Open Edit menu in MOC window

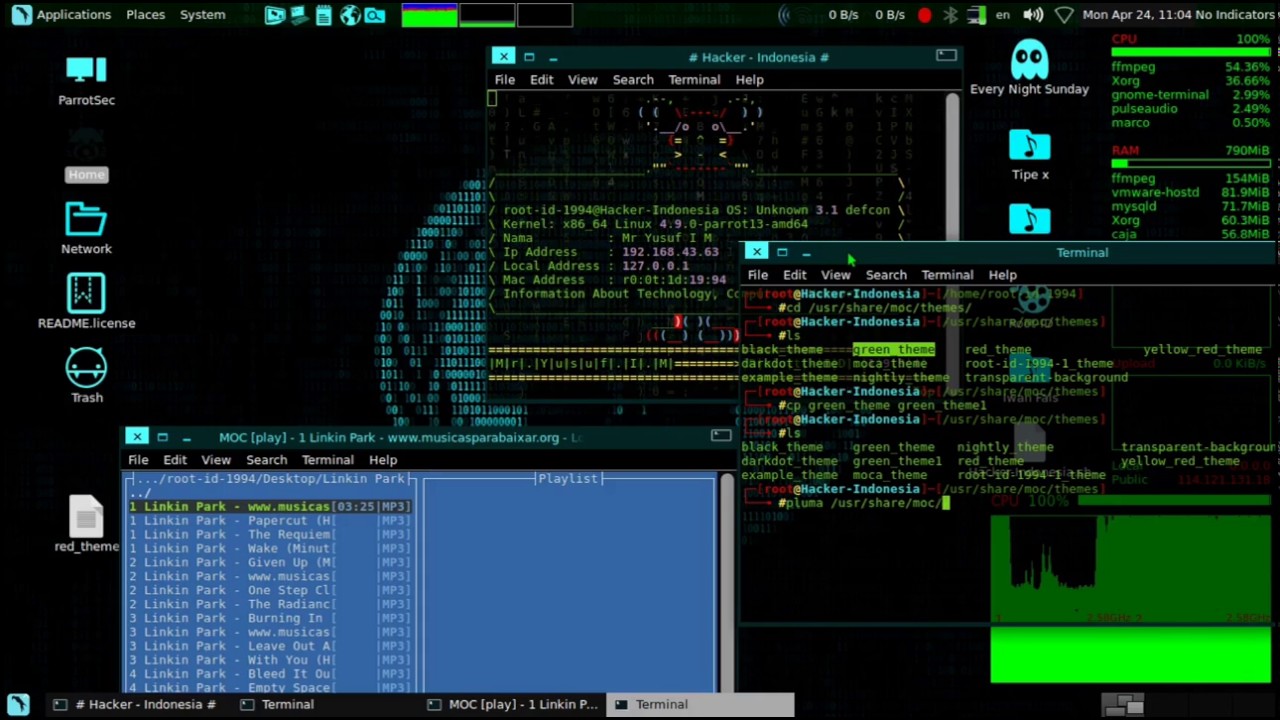click(x=175, y=460)
